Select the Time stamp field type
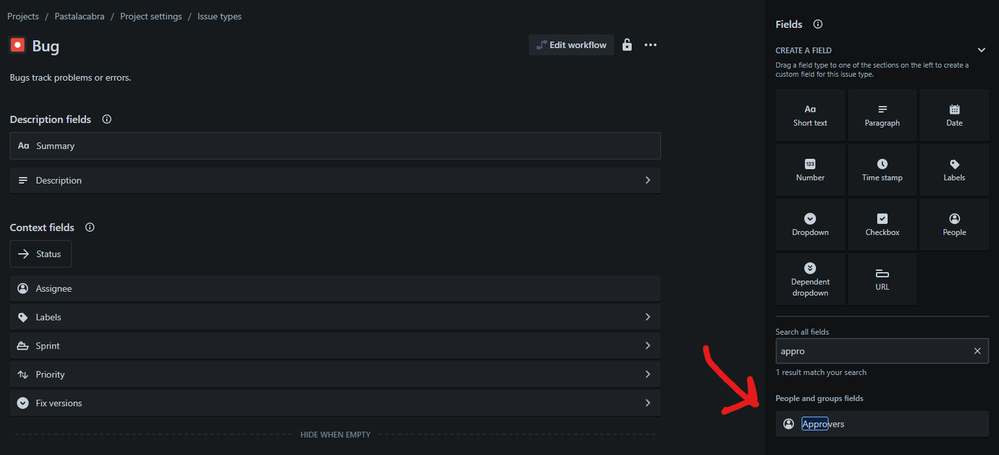Image resolution: width=999 pixels, height=455 pixels. tap(882, 170)
